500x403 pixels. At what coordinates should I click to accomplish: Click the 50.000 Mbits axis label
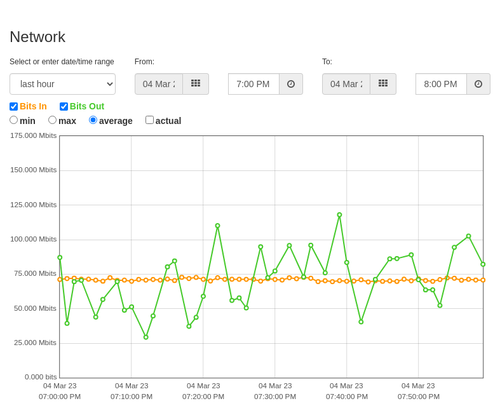pos(35,308)
